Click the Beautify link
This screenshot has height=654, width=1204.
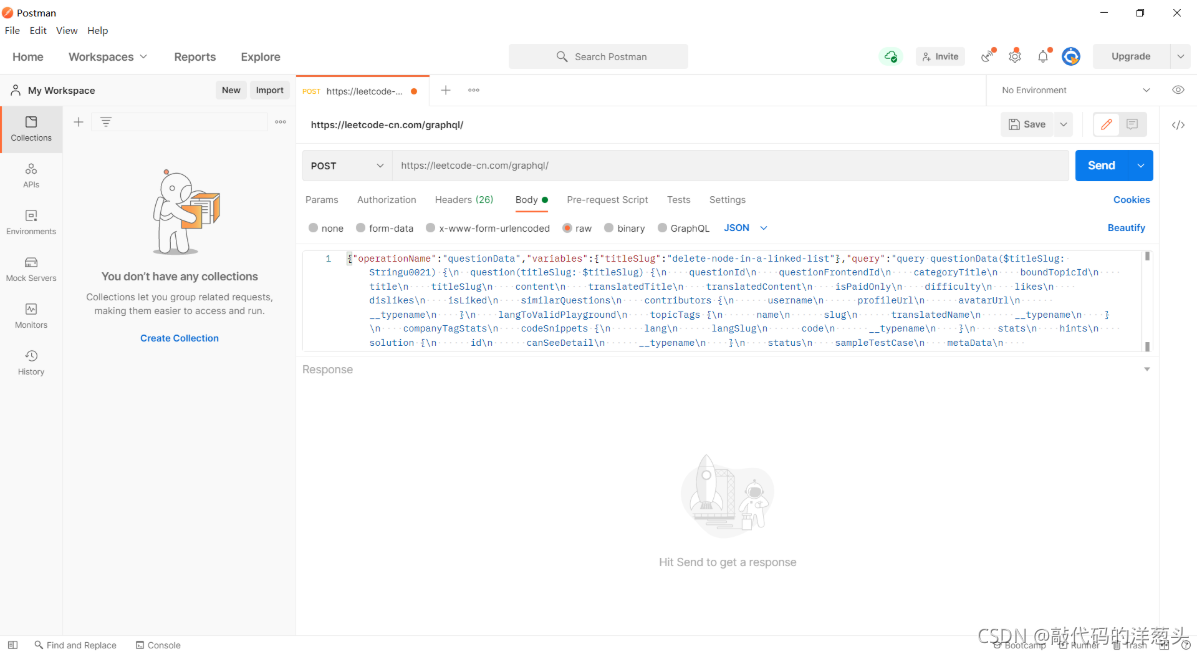[x=1126, y=228]
